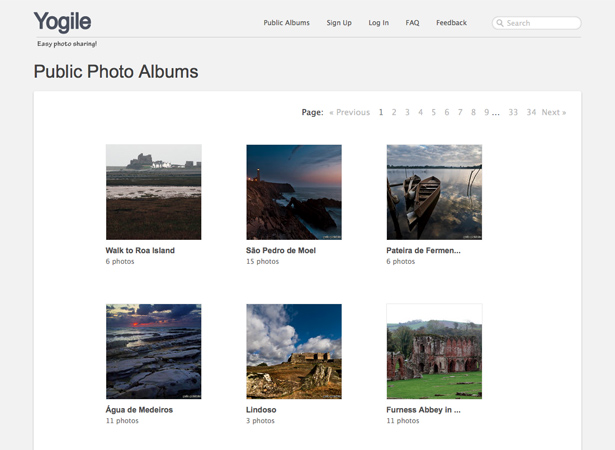
Task: Open the Sign Up page
Action: (x=339, y=23)
